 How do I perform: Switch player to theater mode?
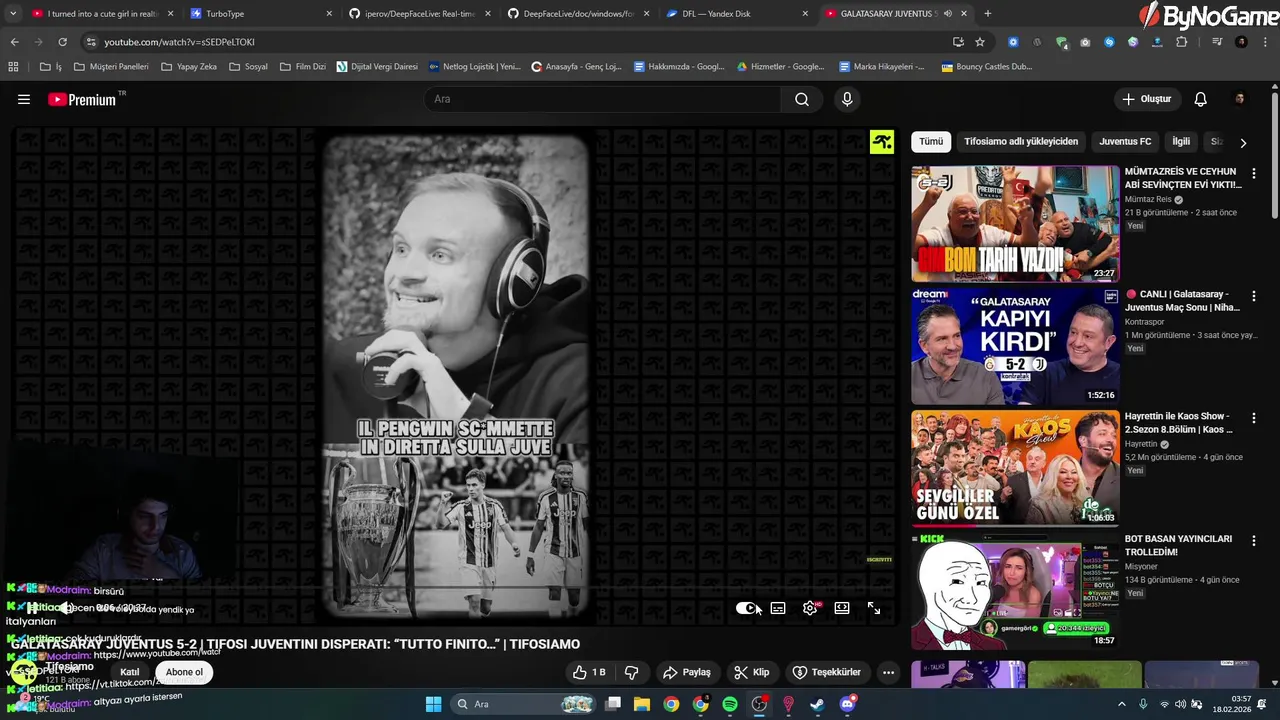point(842,608)
